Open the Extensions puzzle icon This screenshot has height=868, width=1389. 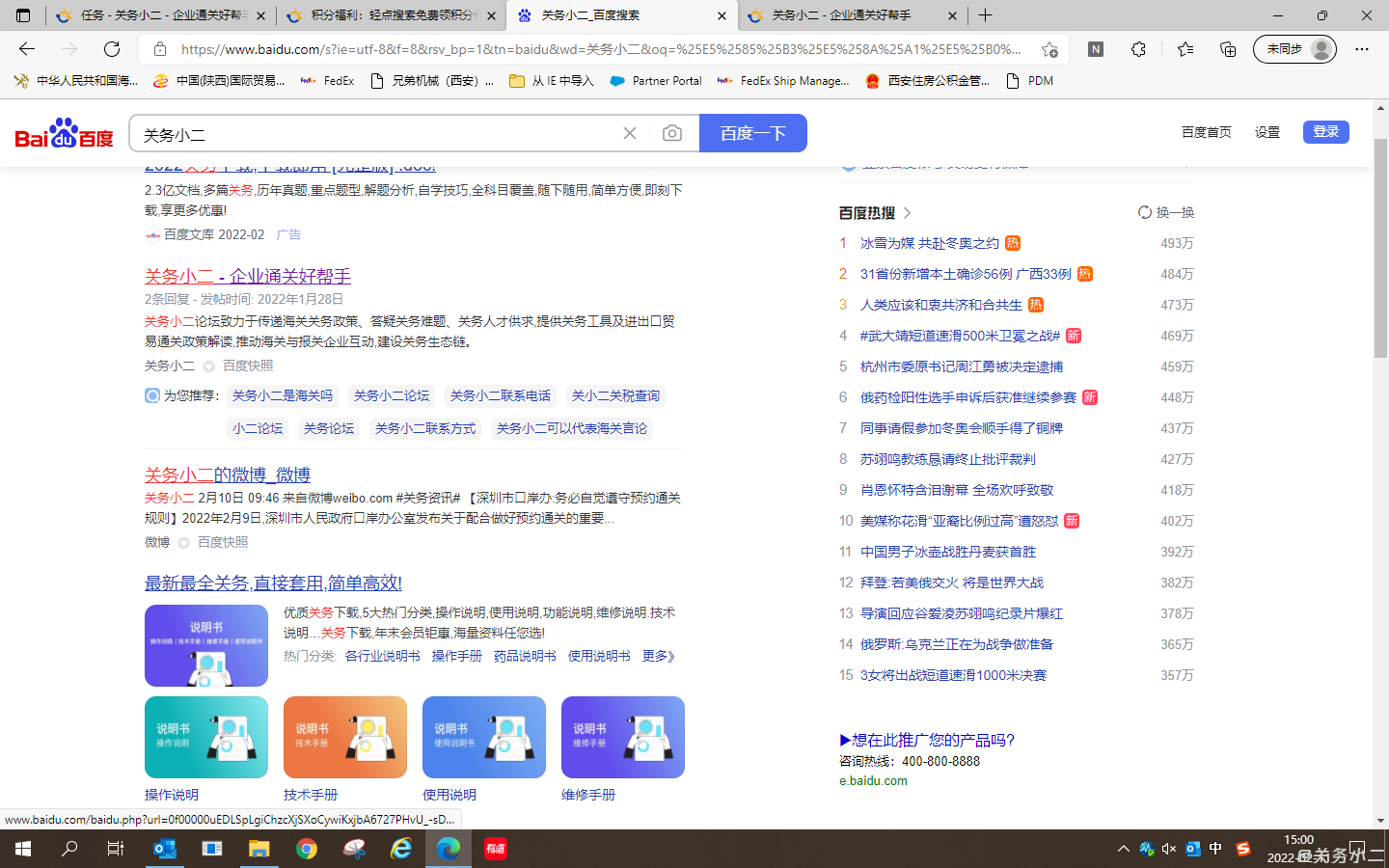click(x=1138, y=49)
